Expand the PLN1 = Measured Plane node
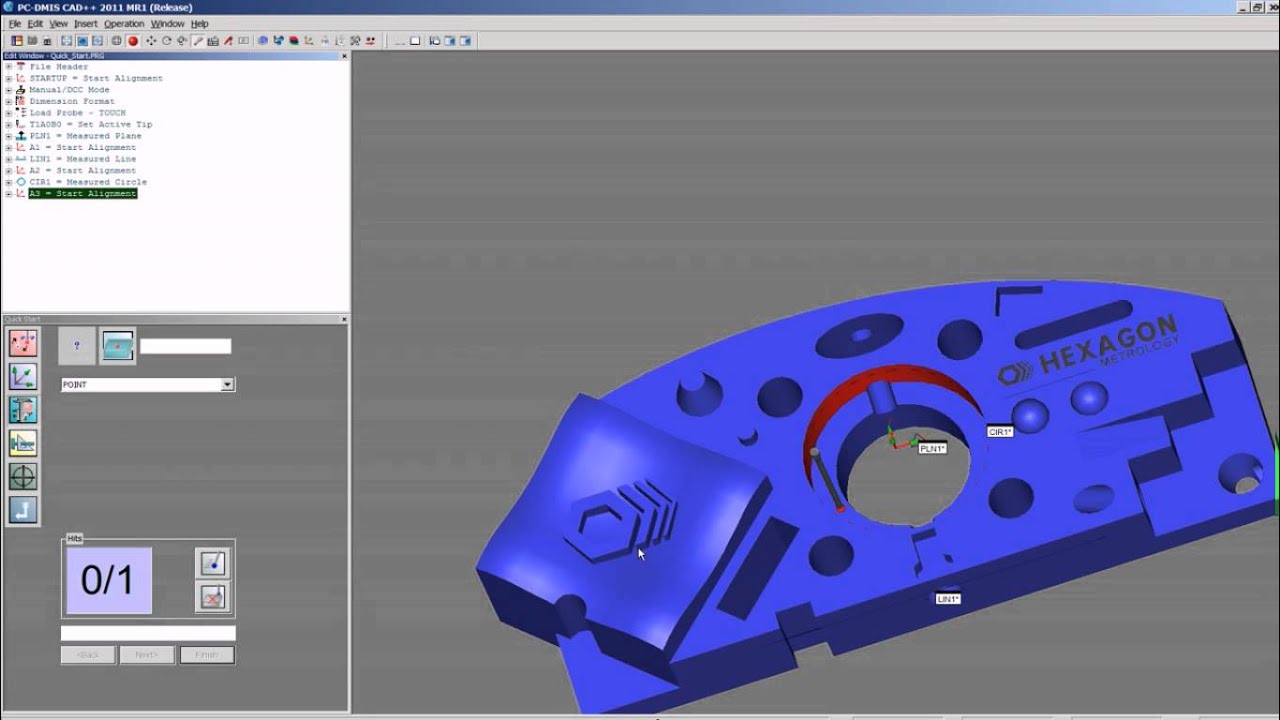 [x=9, y=136]
